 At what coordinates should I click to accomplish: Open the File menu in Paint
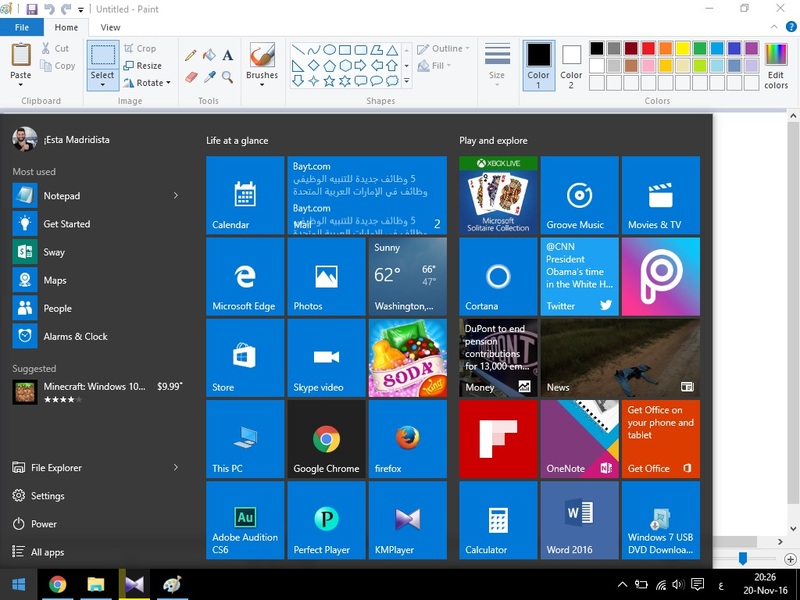click(x=22, y=28)
